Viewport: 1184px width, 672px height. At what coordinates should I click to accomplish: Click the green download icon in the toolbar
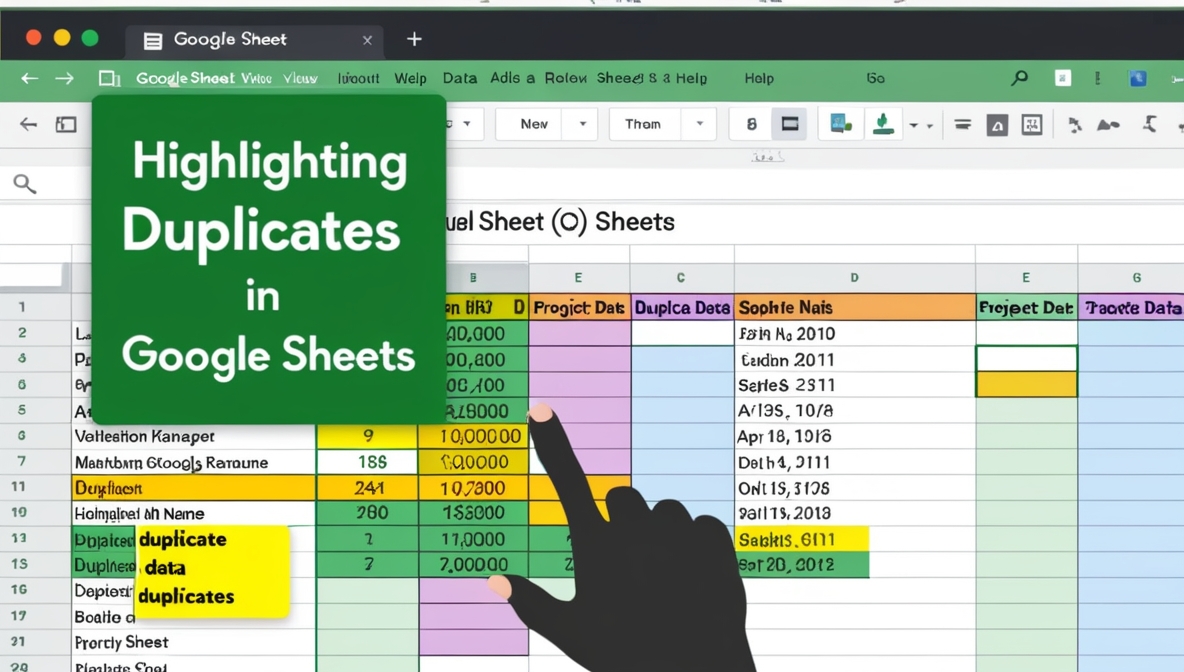pos(883,123)
